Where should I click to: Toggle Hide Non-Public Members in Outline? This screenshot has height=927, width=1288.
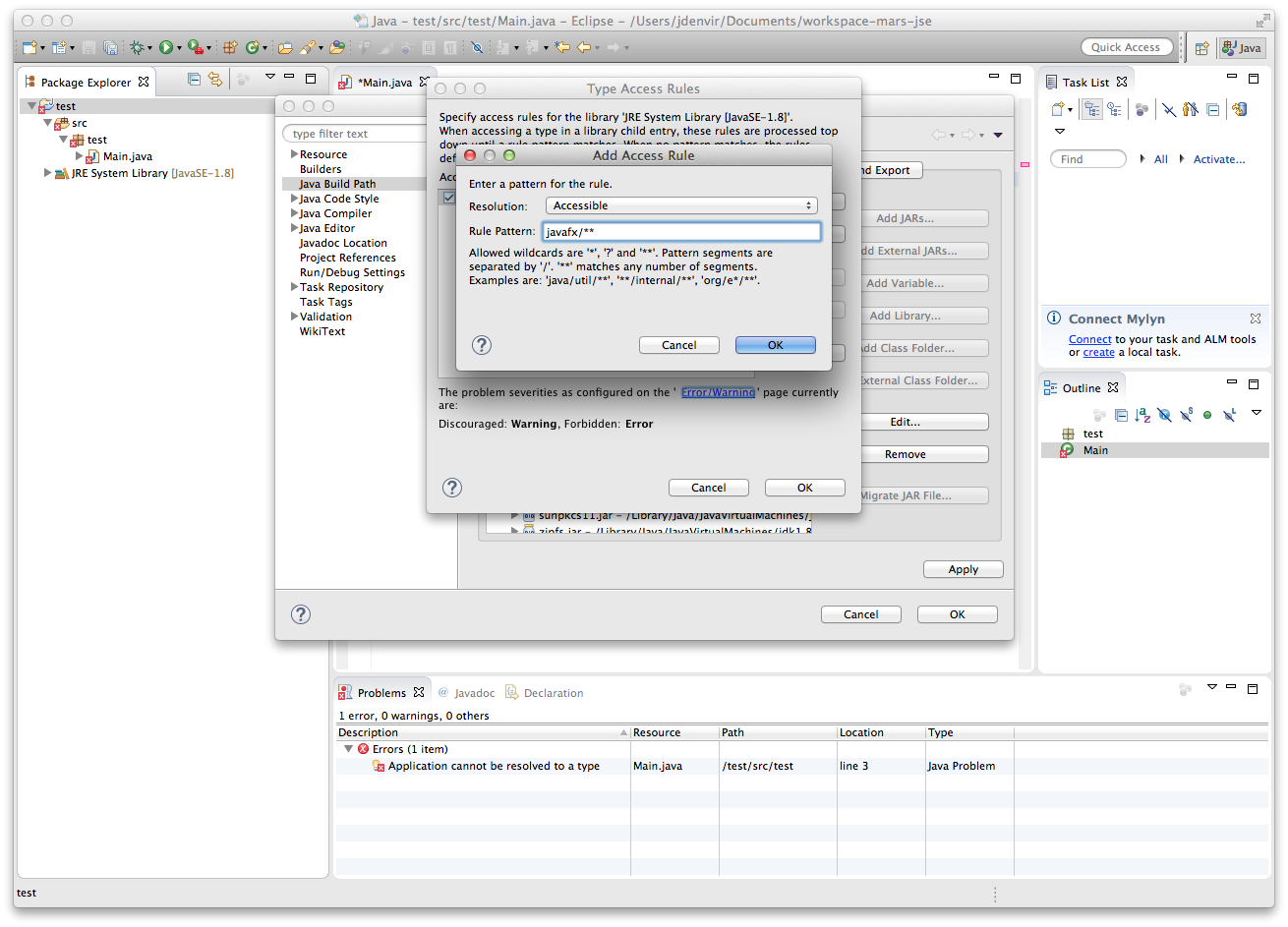(x=1207, y=415)
